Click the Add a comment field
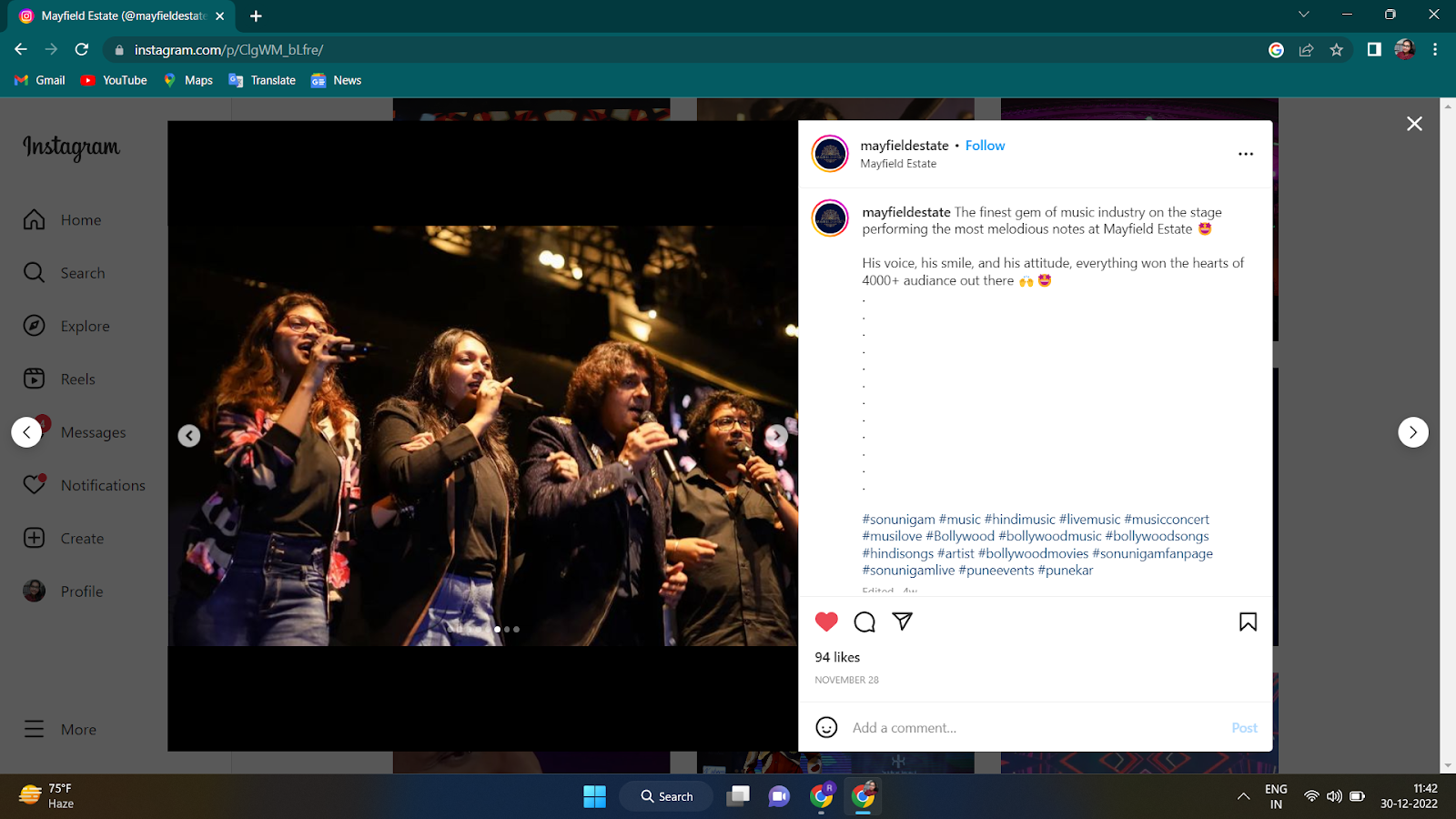Image resolution: width=1456 pixels, height=819 pixels. point(1036,728)
